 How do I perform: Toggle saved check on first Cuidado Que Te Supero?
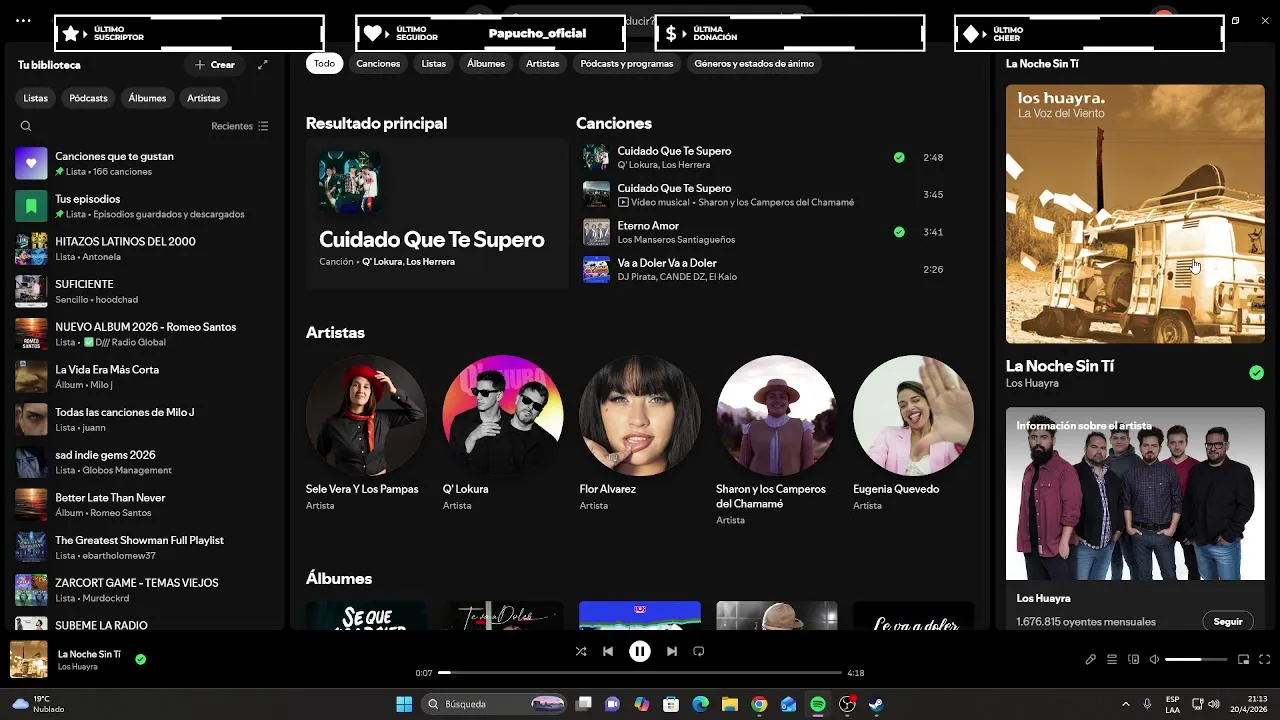coord(899,157)
